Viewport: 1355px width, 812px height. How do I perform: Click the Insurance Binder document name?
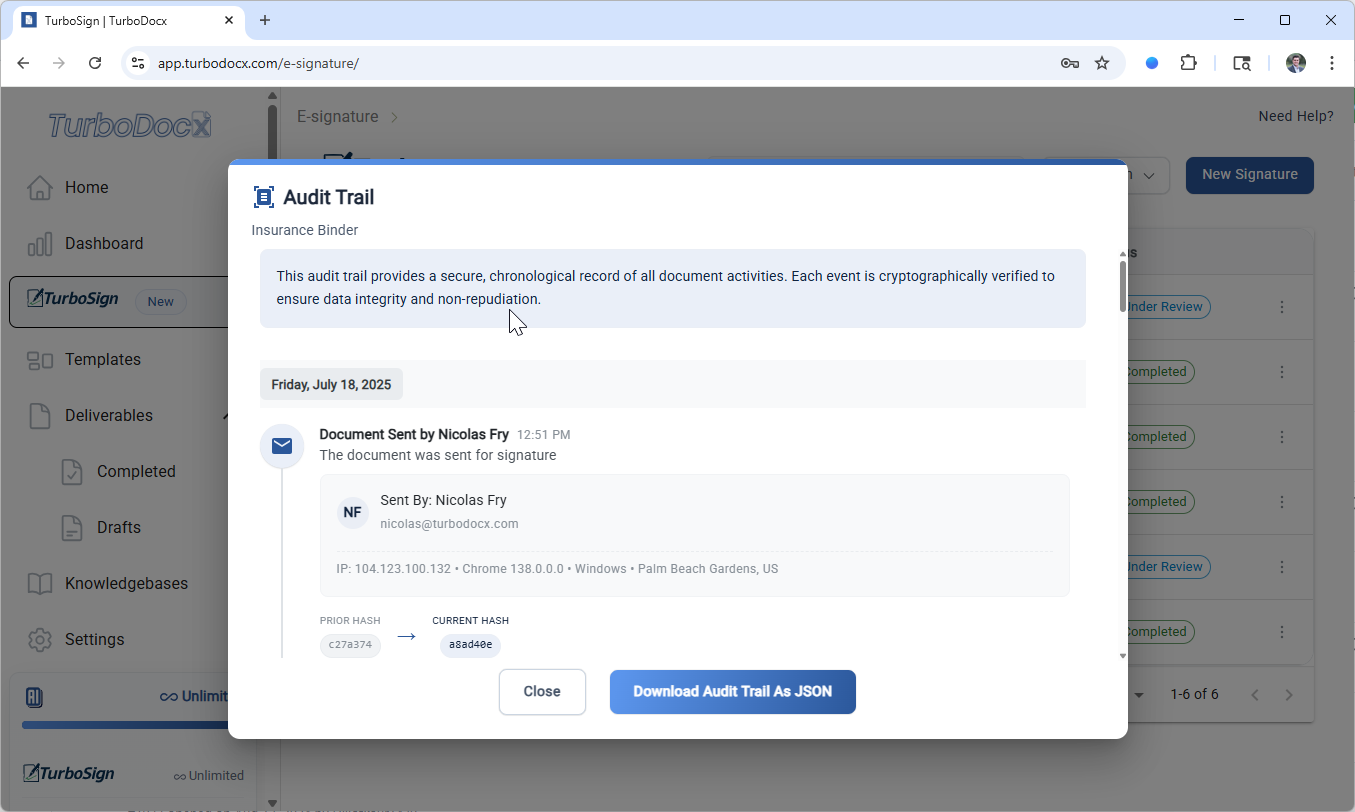(305, 231)
